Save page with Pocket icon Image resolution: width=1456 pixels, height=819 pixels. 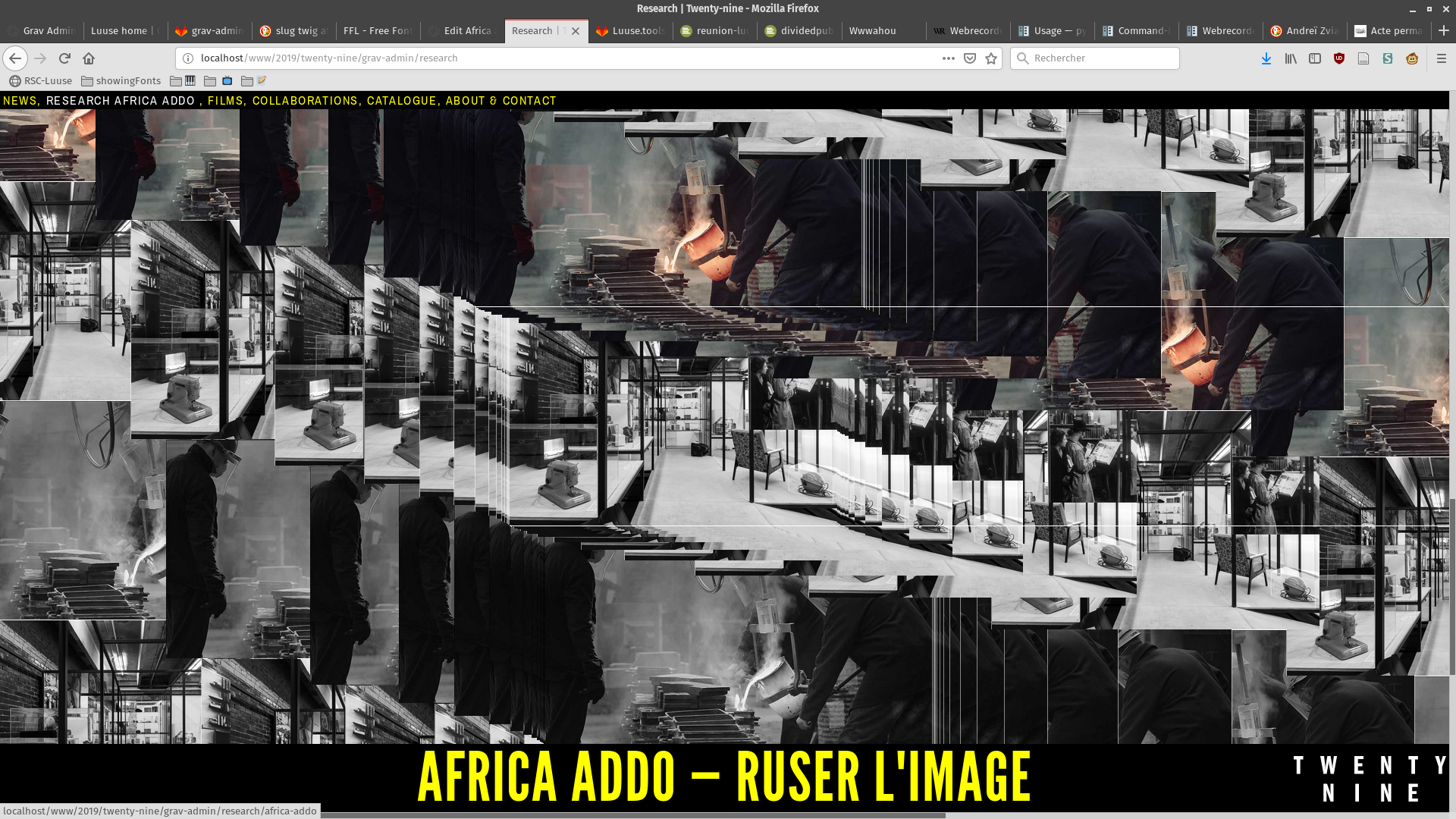pos(970,58)
